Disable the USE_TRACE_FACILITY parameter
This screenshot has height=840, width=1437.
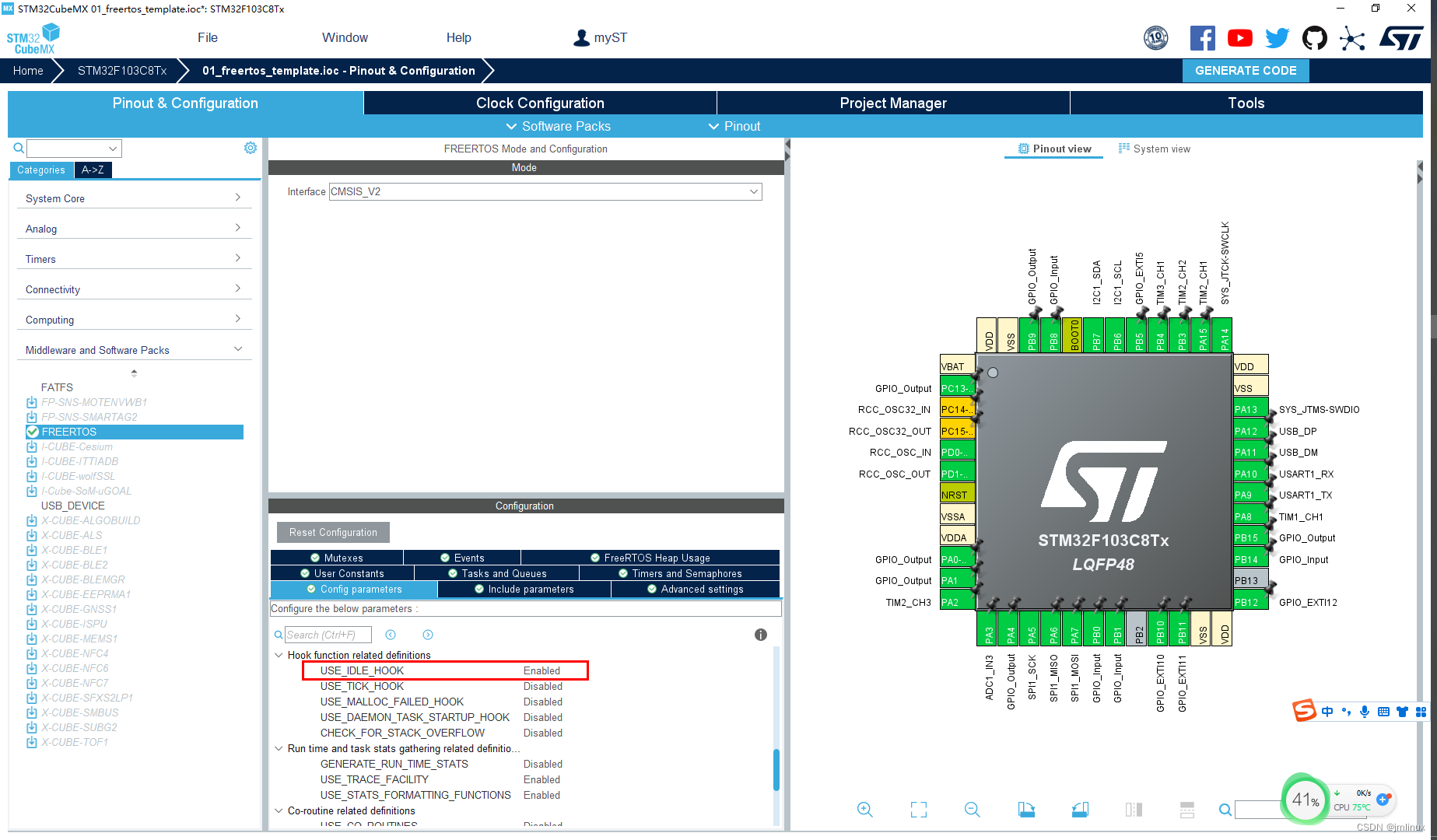(x=542, y=779)
